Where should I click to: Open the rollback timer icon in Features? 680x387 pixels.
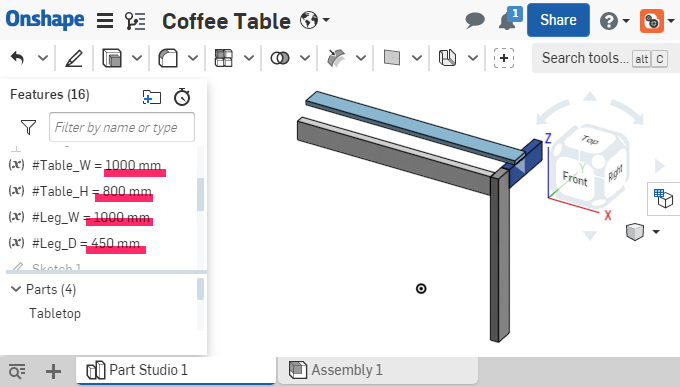182,97
